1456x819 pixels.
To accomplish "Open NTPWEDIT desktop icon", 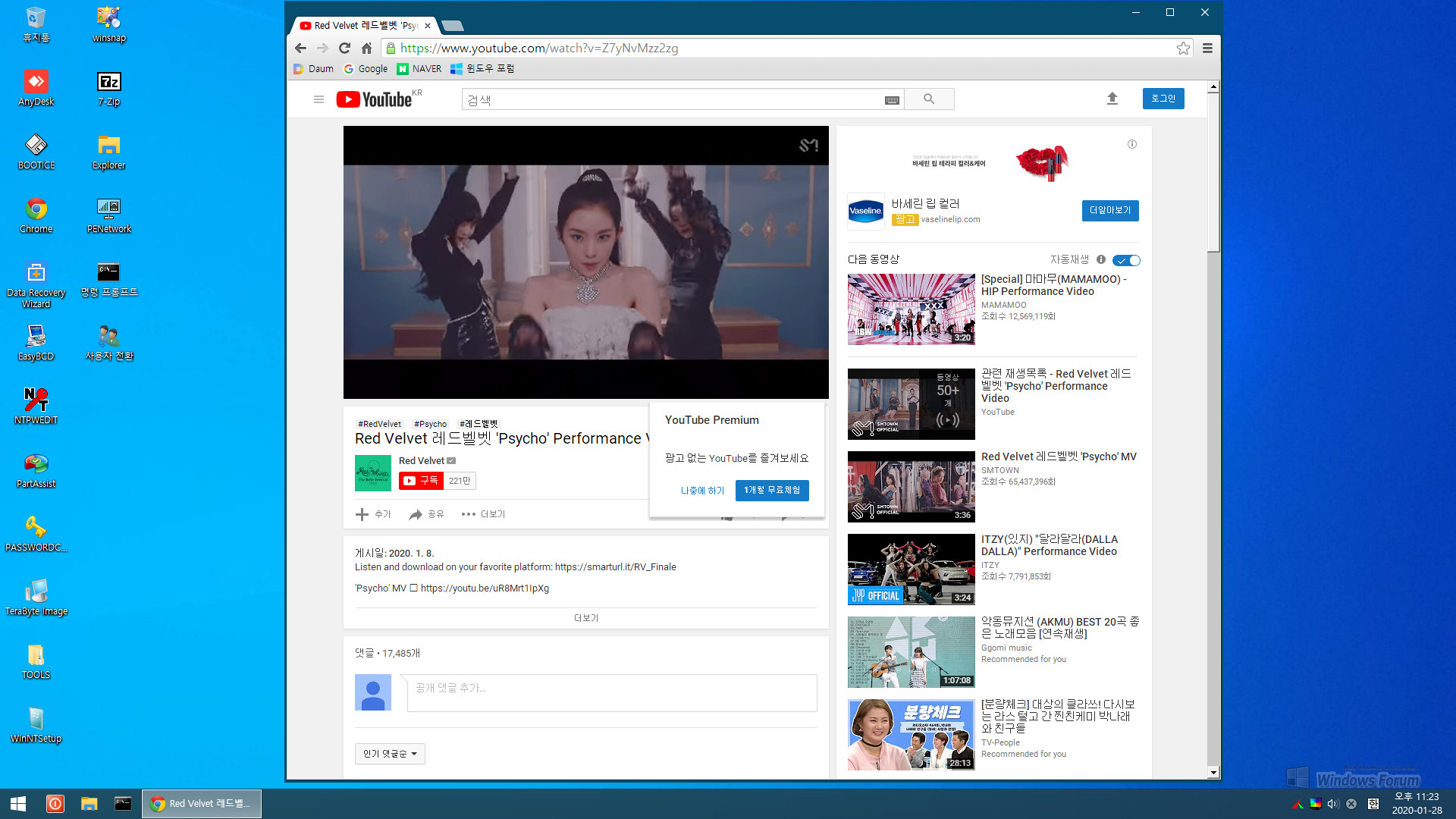I will (36, 406).
